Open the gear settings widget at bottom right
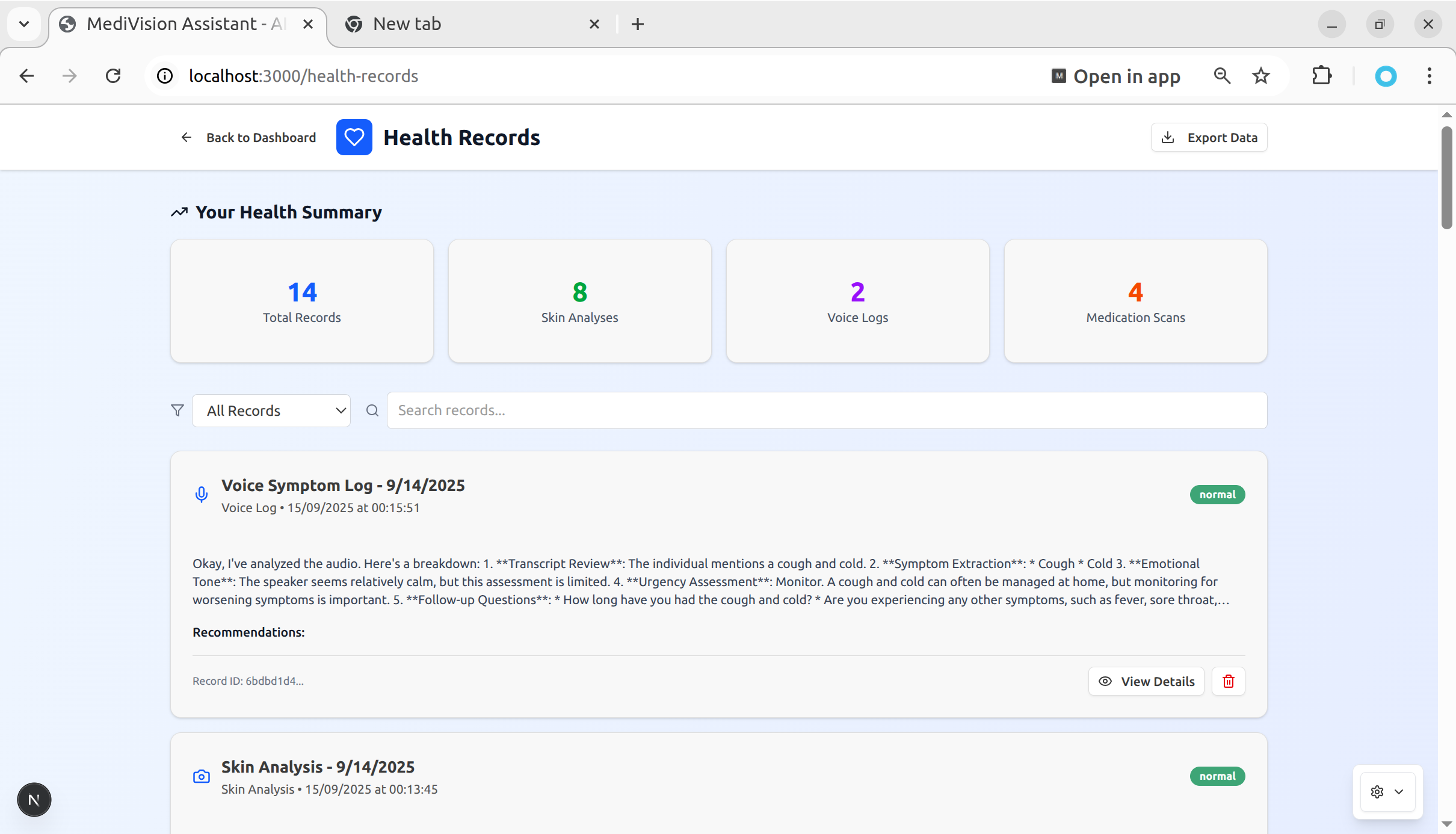This screenshot has width=1456, height=834. 1377,792
